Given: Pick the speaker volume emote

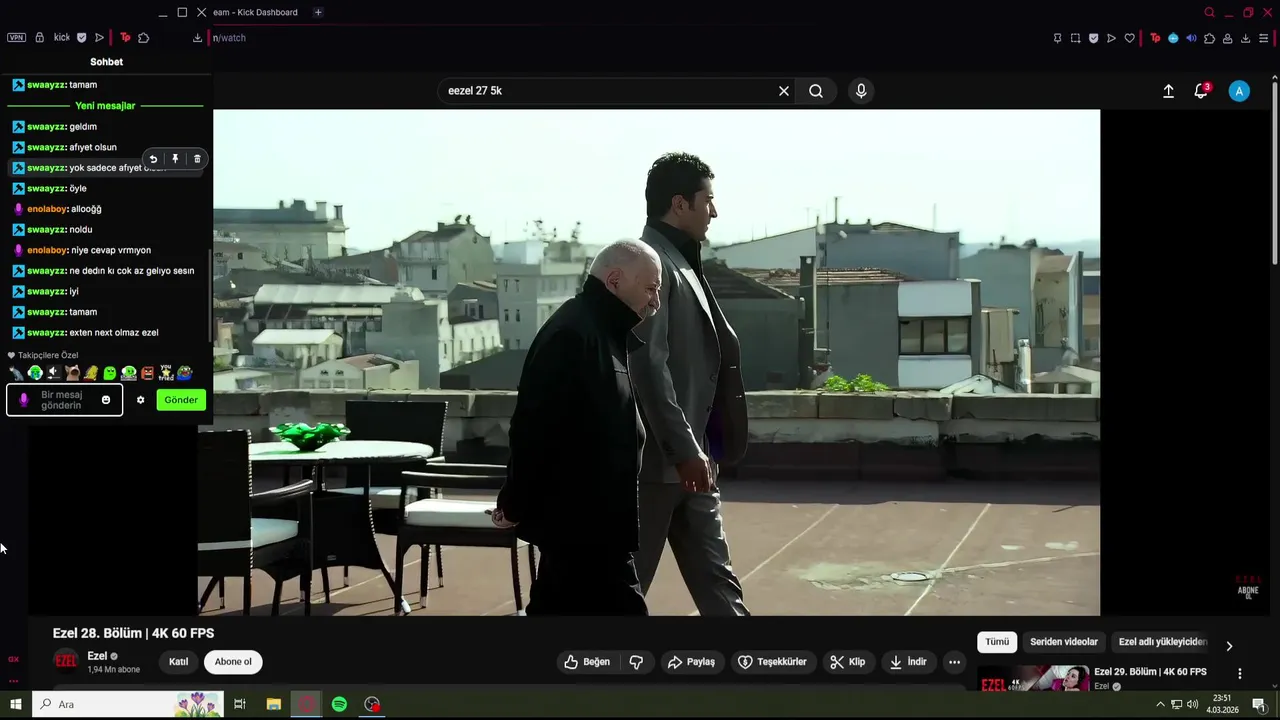Looking at the screenshot, I should (54, 373).
